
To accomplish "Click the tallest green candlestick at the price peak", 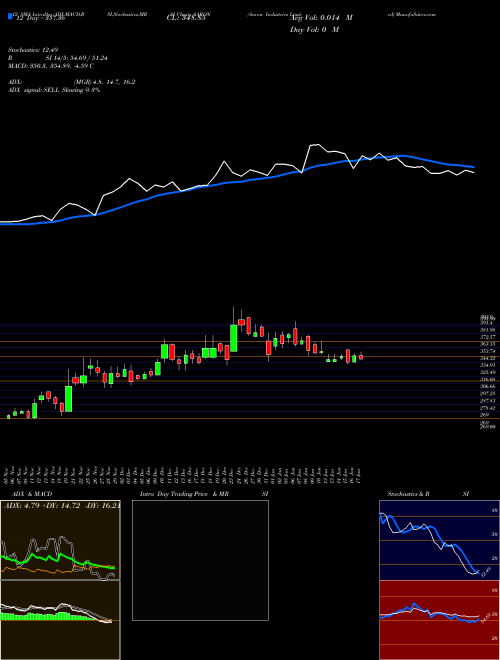I will pos(234,338).
